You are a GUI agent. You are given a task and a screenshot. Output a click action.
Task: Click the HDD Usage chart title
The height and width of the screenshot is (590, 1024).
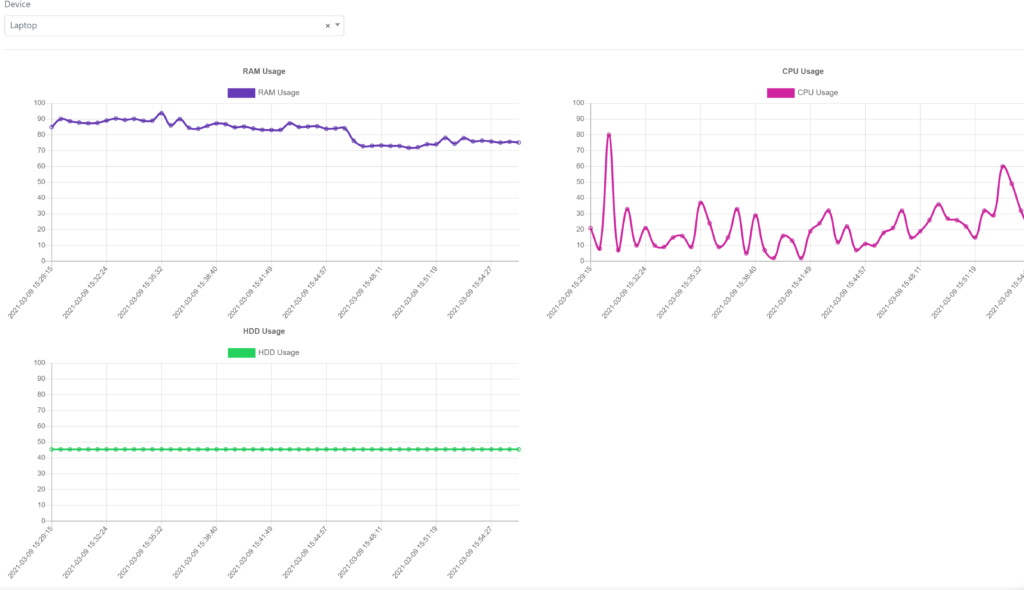pos(264,331)
